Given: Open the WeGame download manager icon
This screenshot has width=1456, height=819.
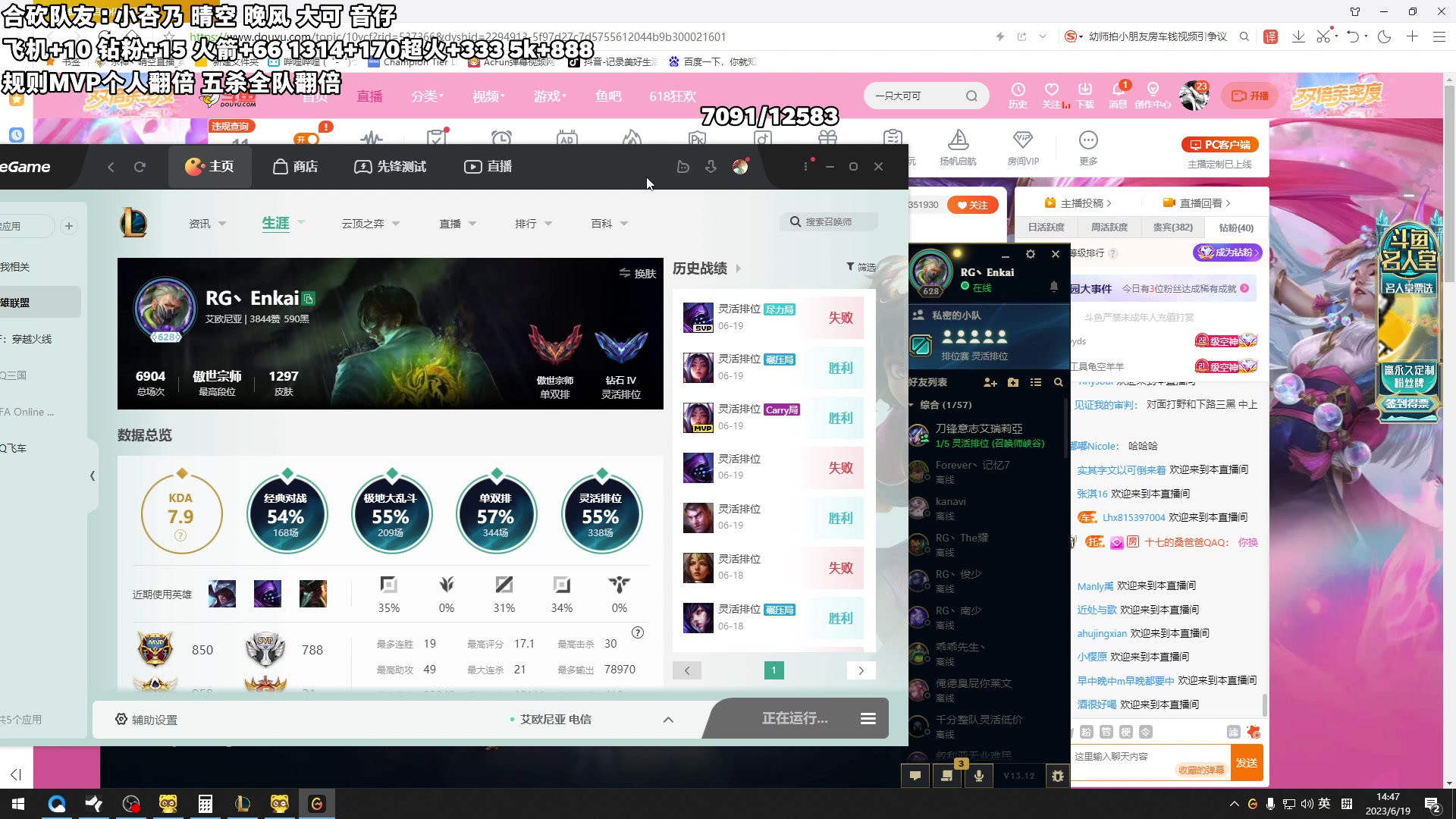Looking at the screenshot, I should [711, 166].
